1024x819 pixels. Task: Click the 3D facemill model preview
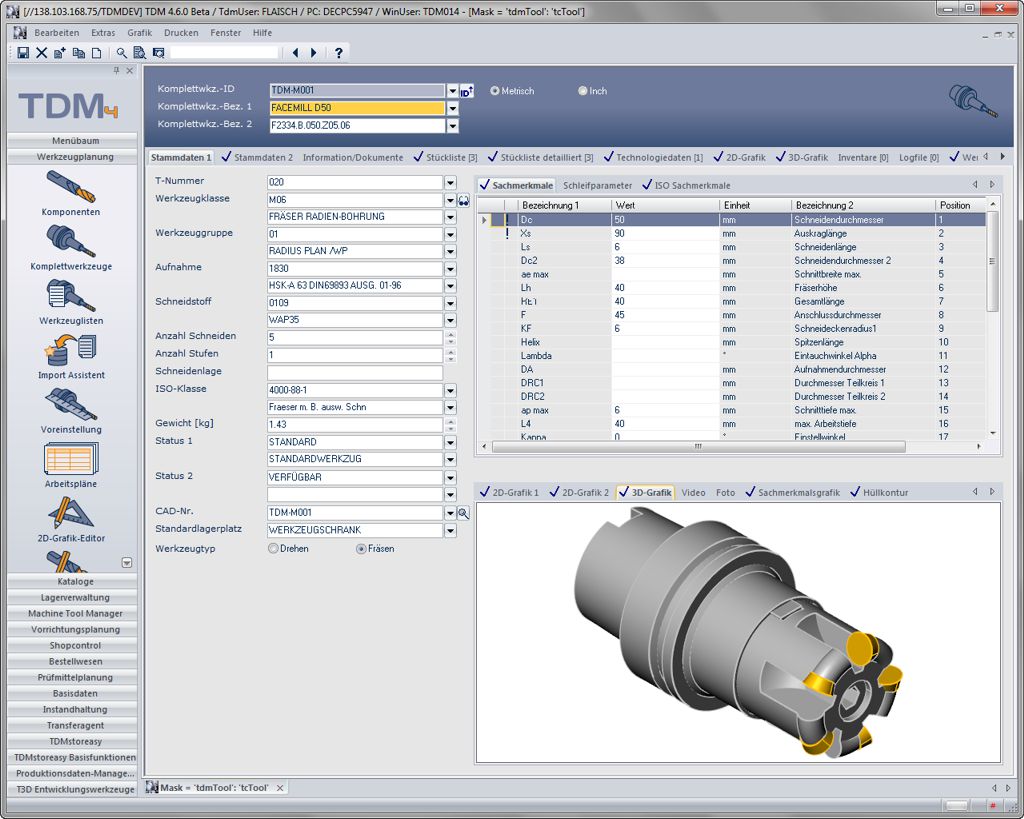pos(738,632)
